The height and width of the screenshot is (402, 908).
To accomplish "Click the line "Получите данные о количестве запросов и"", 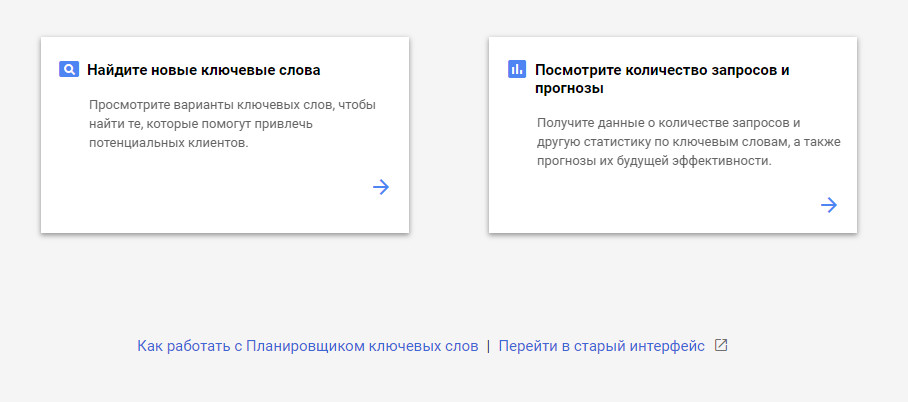I will [669, 123].
